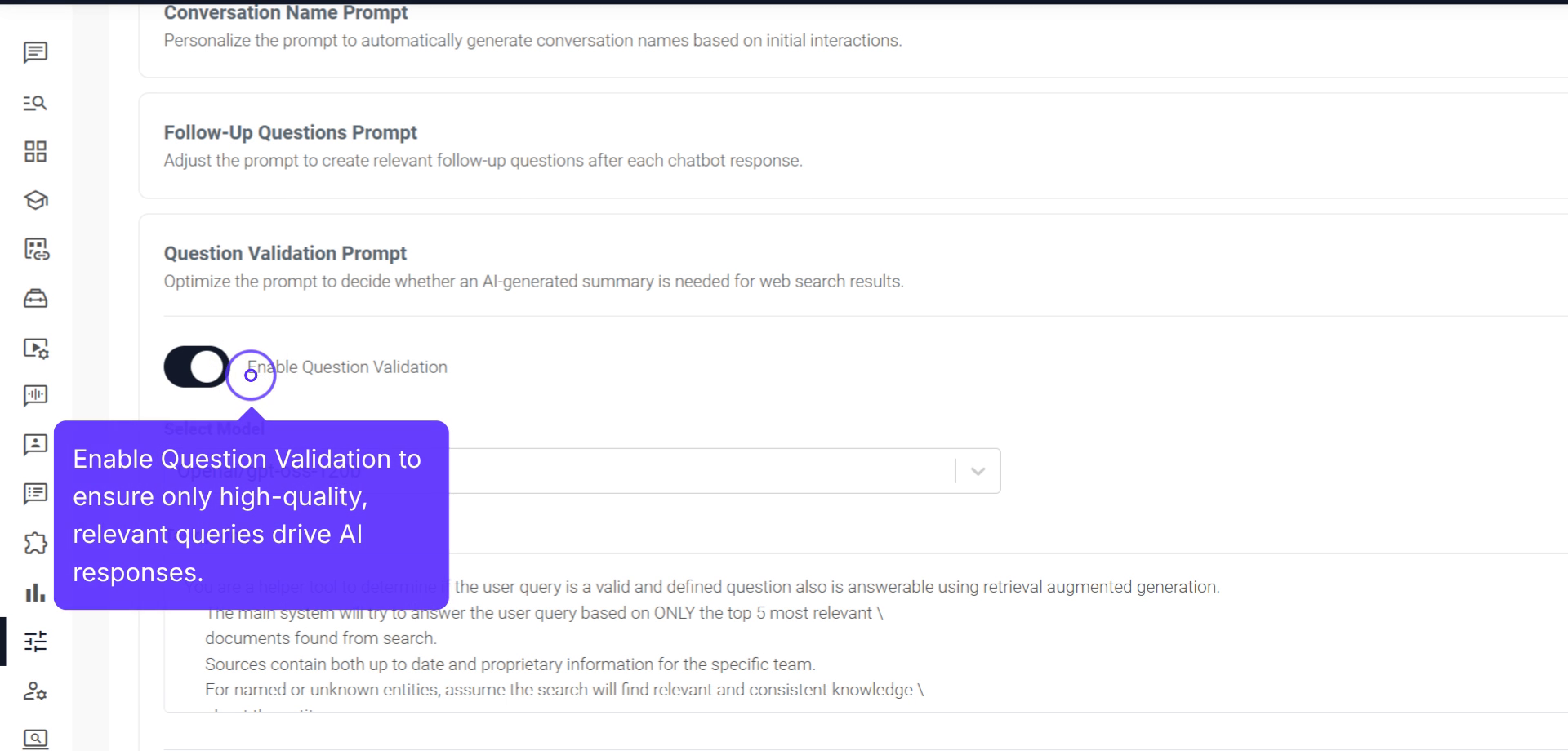Click the Question Validation Prompt heading
The width and height of the screenshot is (1568, 751).
[x=285, y=253]
